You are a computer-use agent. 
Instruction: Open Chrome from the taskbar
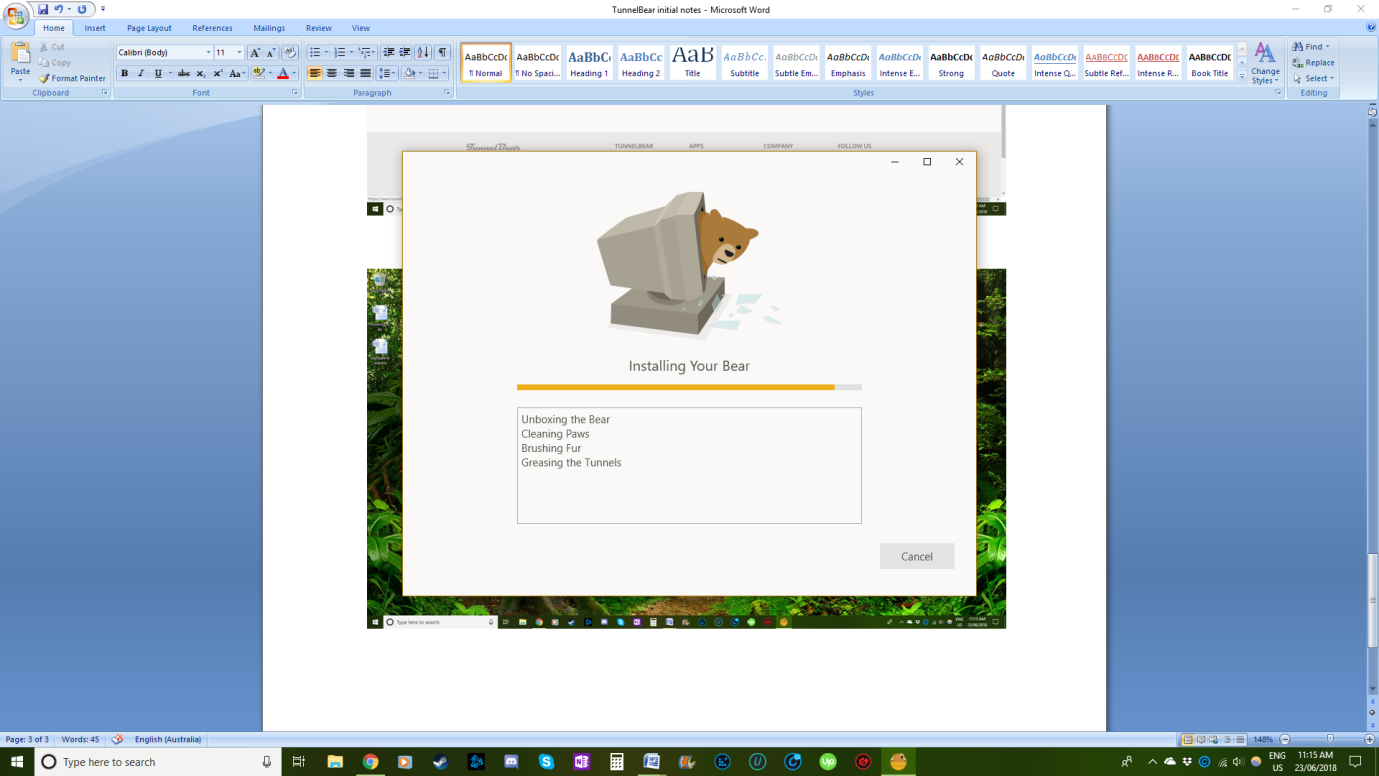tap(370, 762)
